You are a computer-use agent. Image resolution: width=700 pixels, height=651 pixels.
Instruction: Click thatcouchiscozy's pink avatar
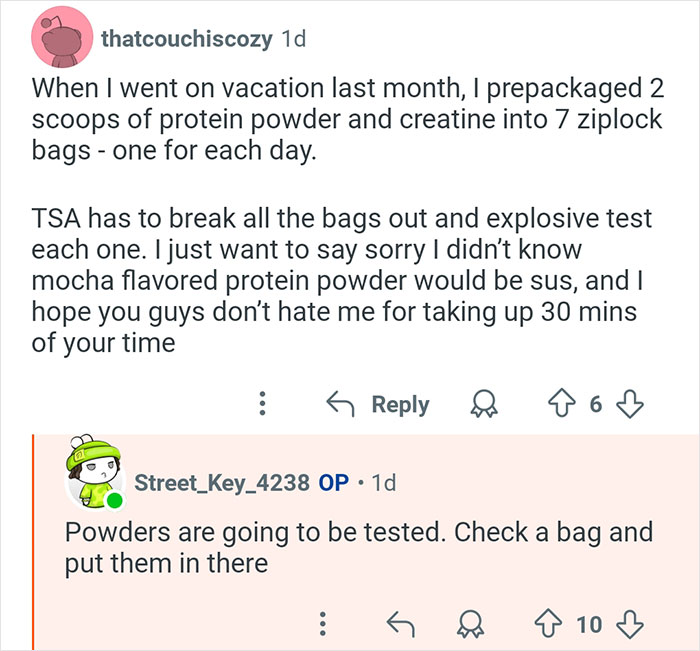click(x=63, y=39)
